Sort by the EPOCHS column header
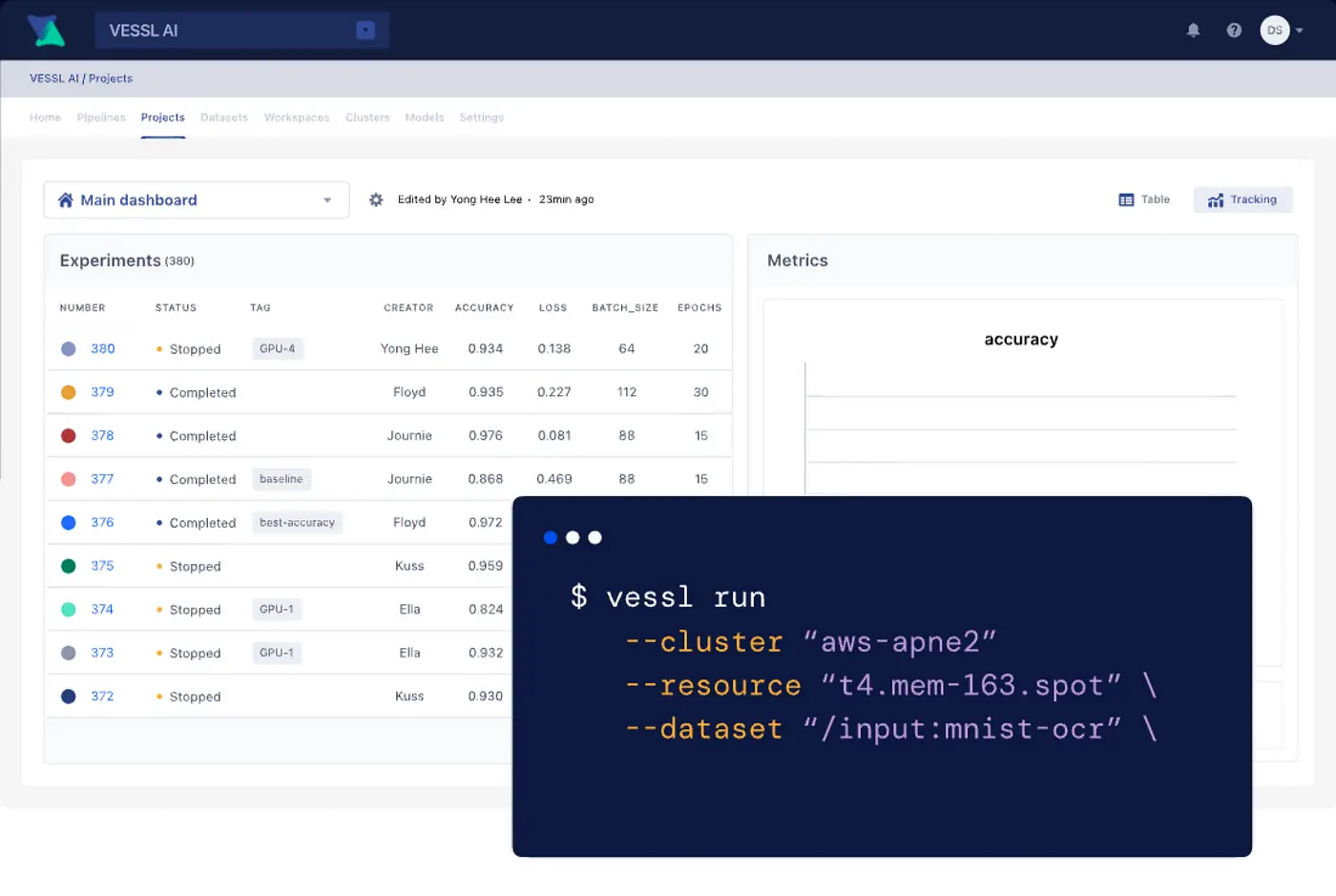Image resolution: width=1336 pixels, height=896 pixels. tap(699, 308)
